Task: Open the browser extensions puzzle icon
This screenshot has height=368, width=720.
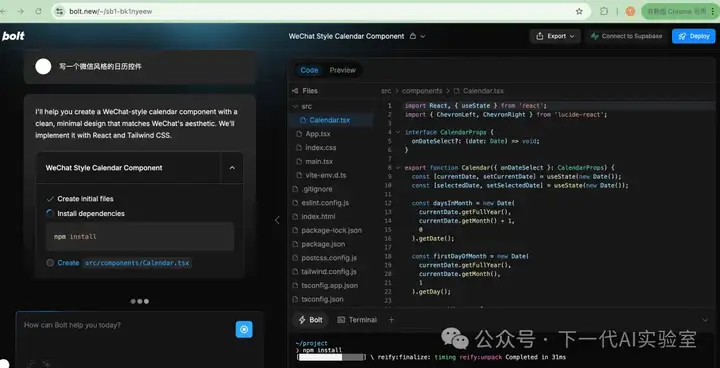Action: 604,11
